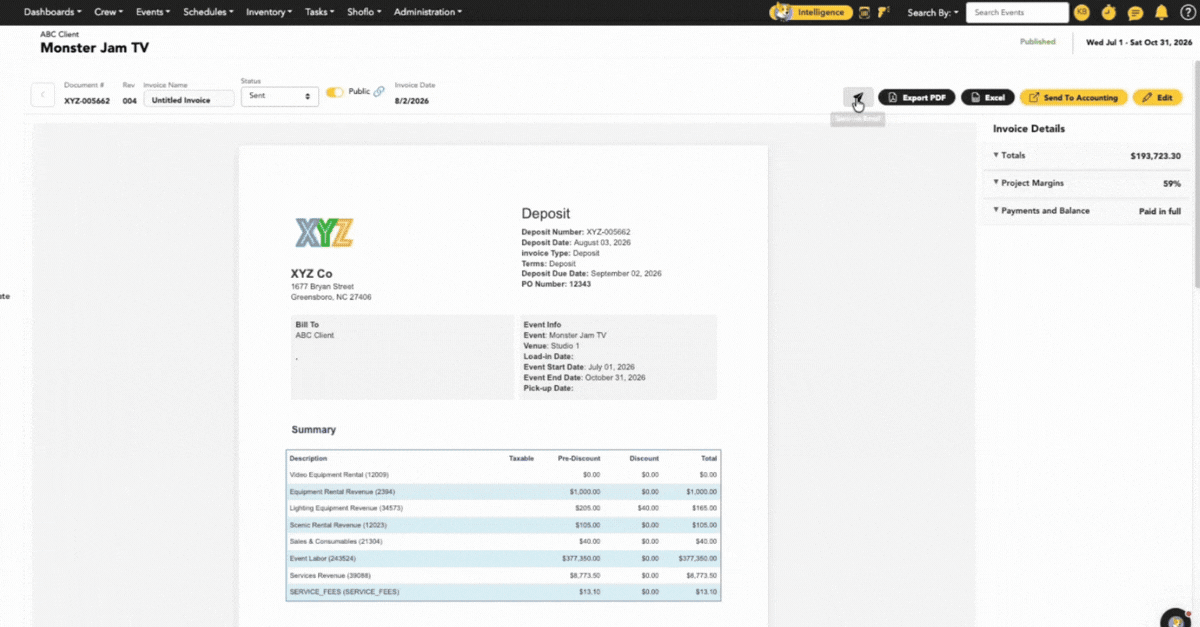
Task: Open the Tasks menu
Action: pyautogui.click(x=320, y=12)
